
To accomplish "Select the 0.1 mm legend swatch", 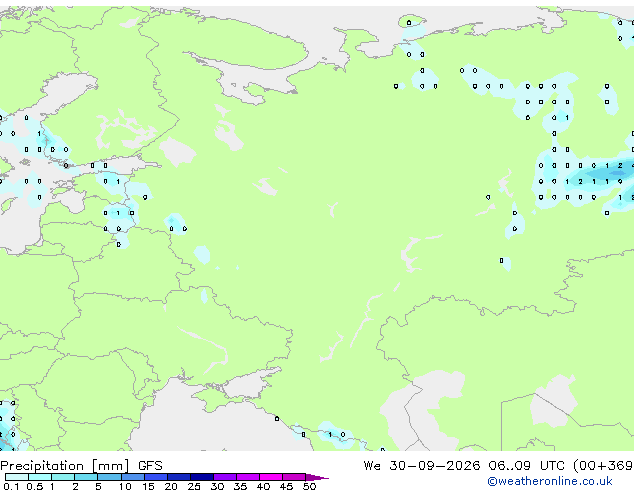I will pos(17,477).
